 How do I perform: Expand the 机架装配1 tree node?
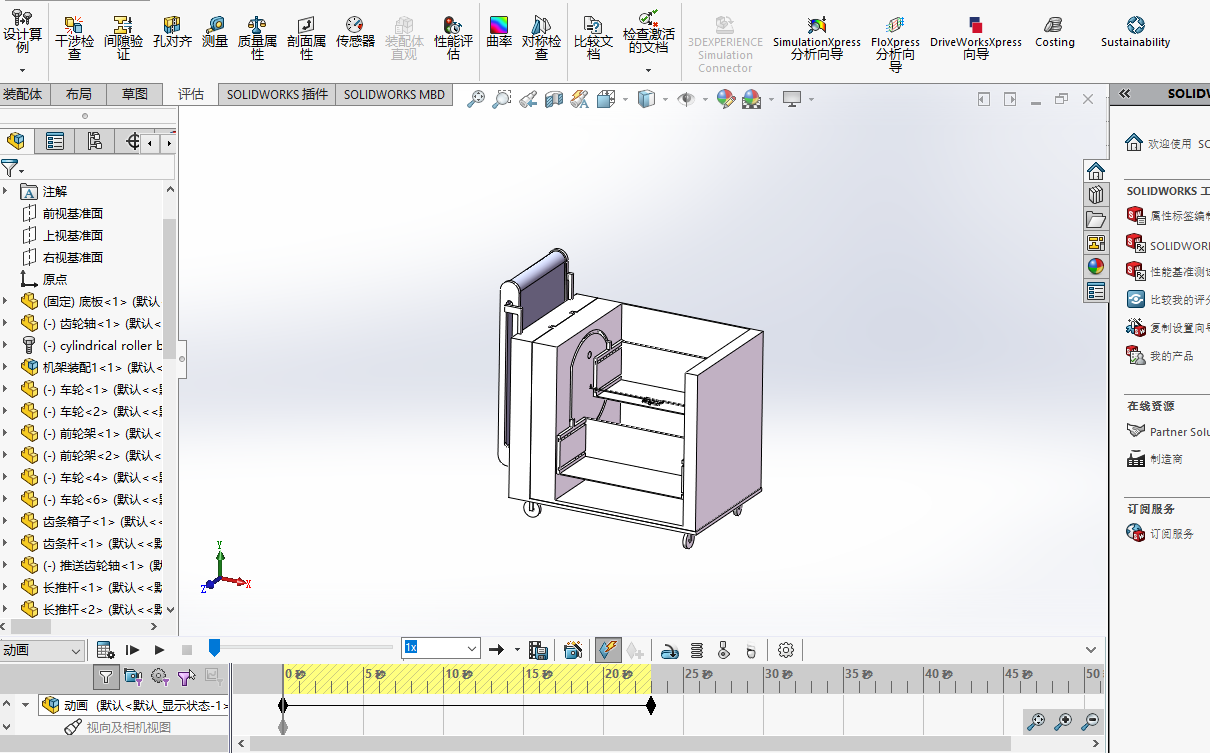click(5, 367)
